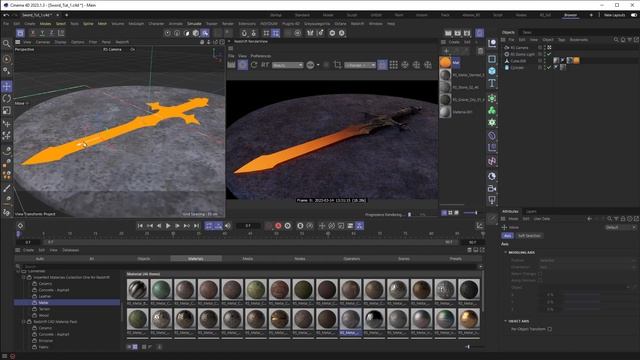640x360 pixels.
Task: Toggle the highlighted loop mode button in timeline
Action: click(x=209, y=226)
